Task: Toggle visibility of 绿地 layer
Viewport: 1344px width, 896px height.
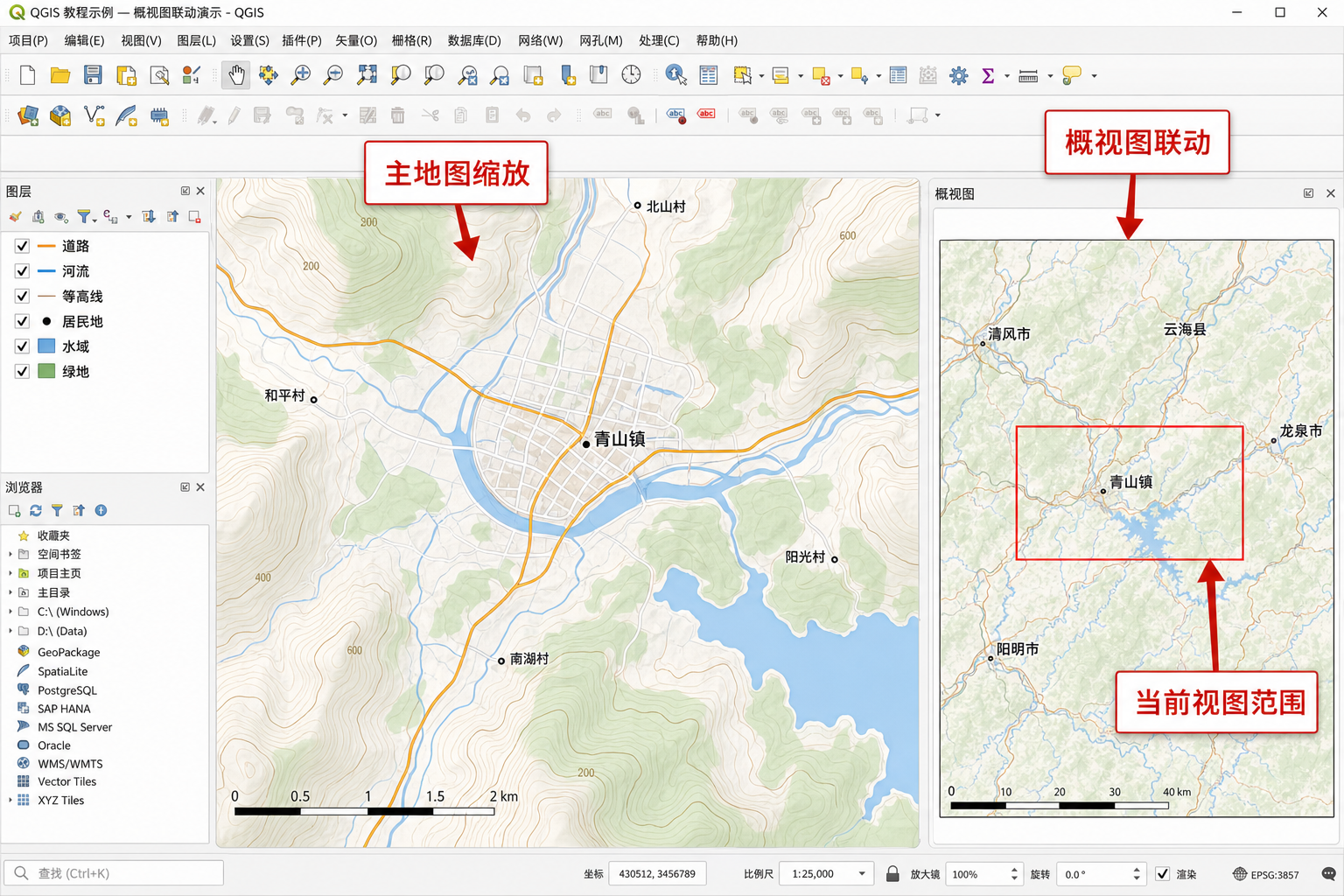Action: tap(22, 371)
